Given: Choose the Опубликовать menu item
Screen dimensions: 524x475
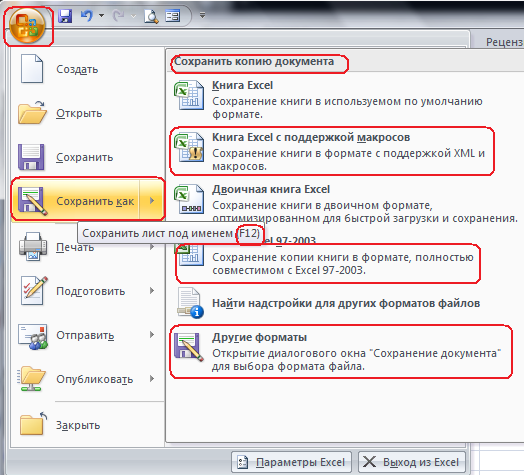Looking at the screenshot, I should (95, 379).
